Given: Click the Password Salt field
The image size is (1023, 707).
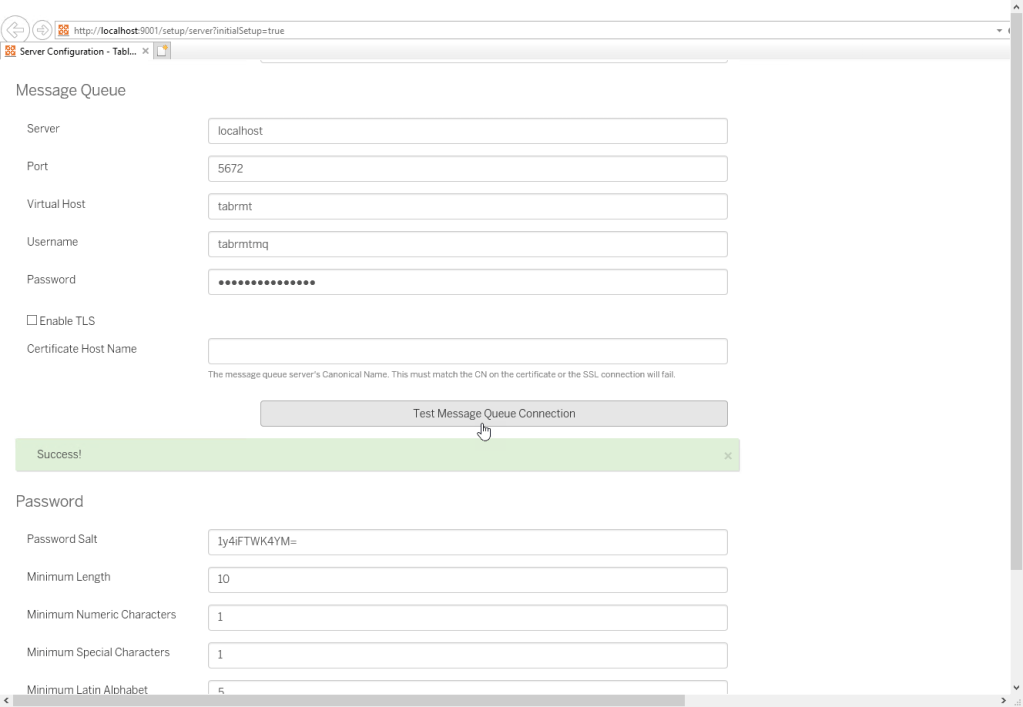Looking at the screenshot, I should click(467, 541).
